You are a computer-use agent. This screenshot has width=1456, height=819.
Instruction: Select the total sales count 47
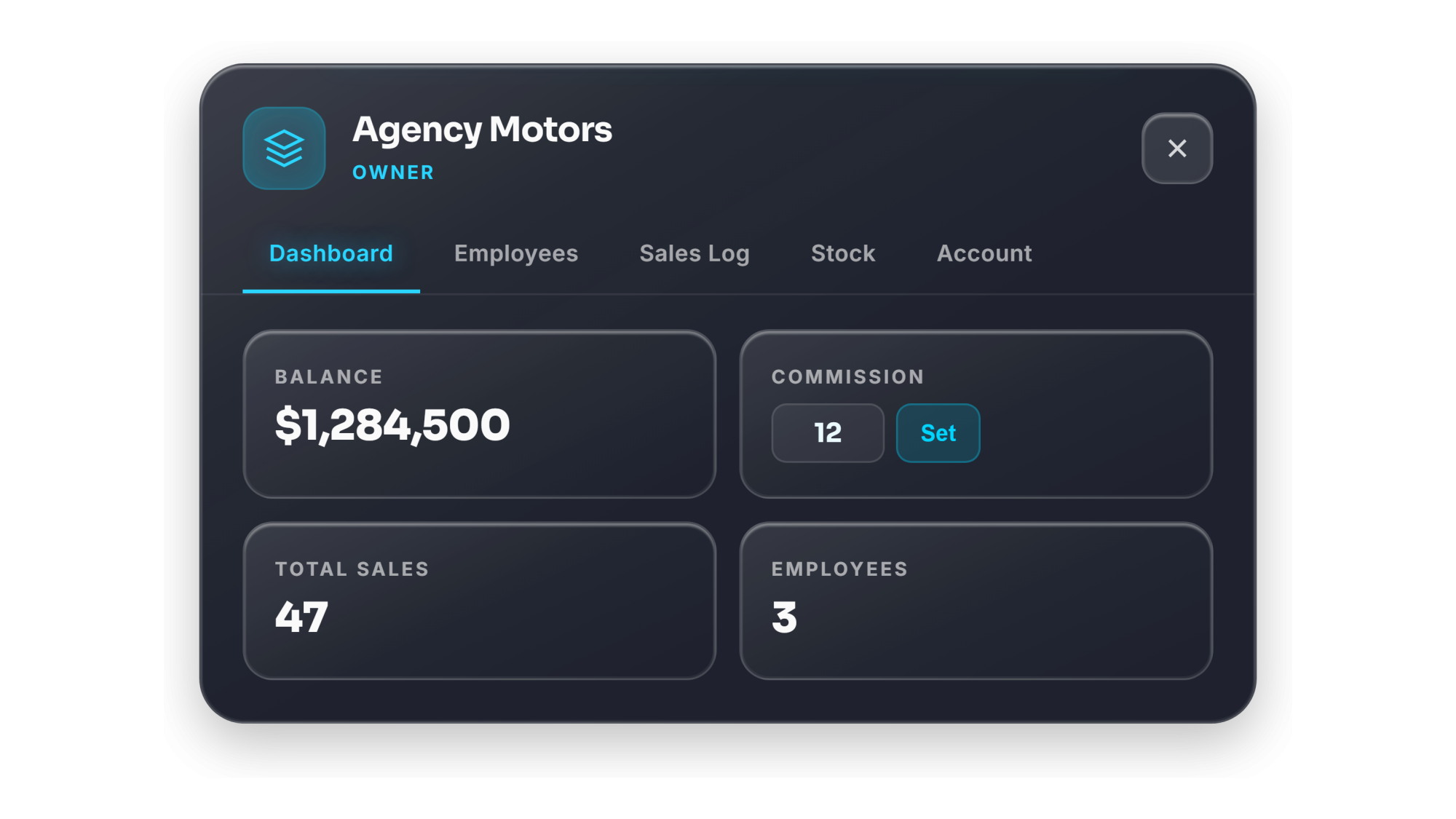tap(301, 617)
